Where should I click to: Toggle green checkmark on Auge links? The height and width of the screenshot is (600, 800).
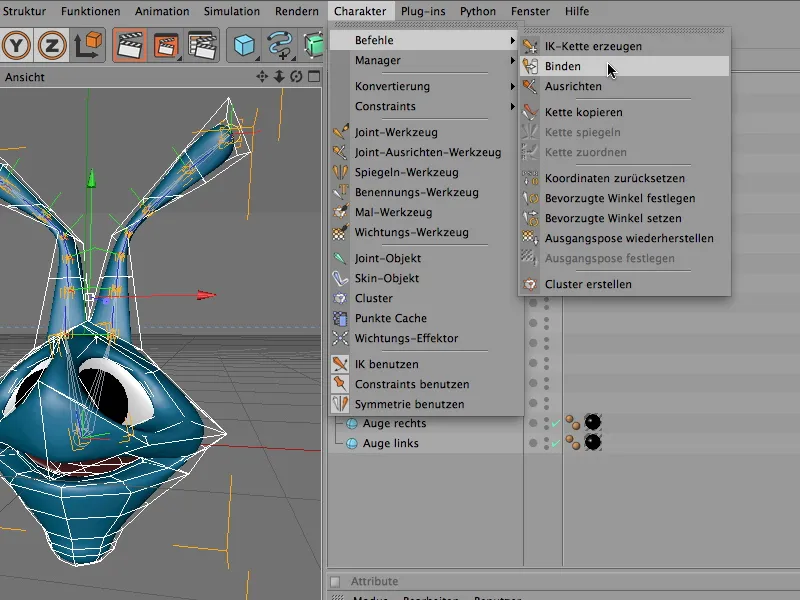pyautogui.click(x=556, y=443)
